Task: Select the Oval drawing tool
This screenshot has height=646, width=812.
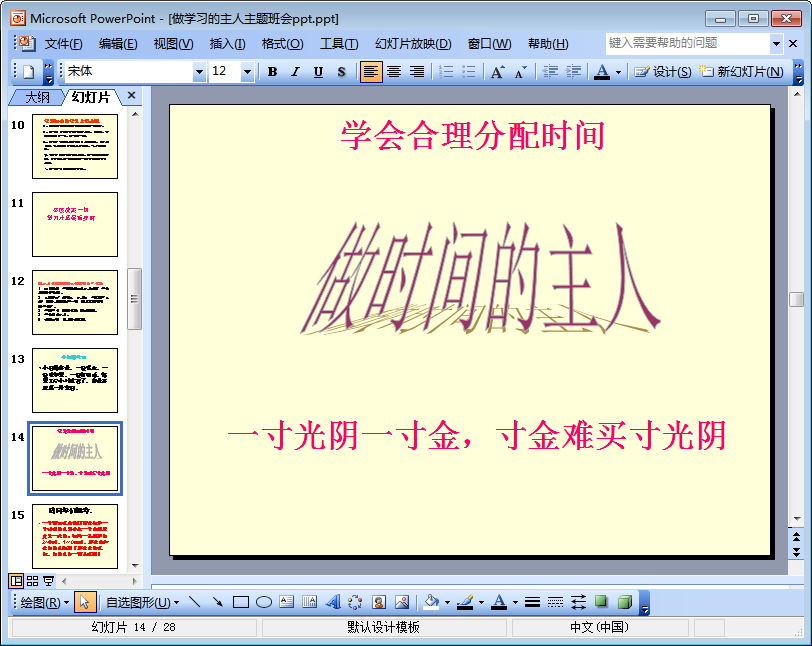Action: pos(264,602)
